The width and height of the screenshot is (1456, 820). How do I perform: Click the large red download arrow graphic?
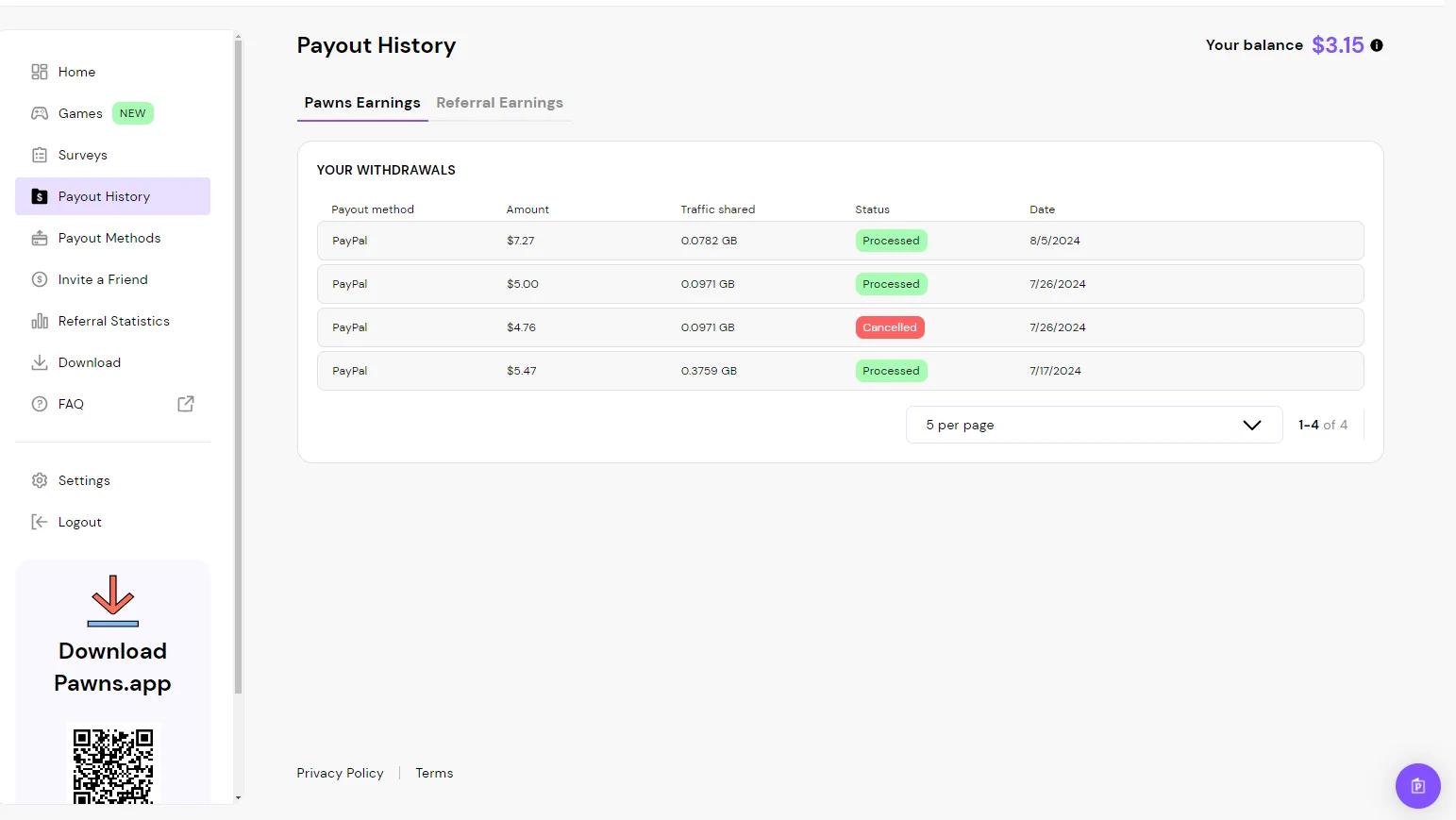pyautogui.click(x=113, y=601)
